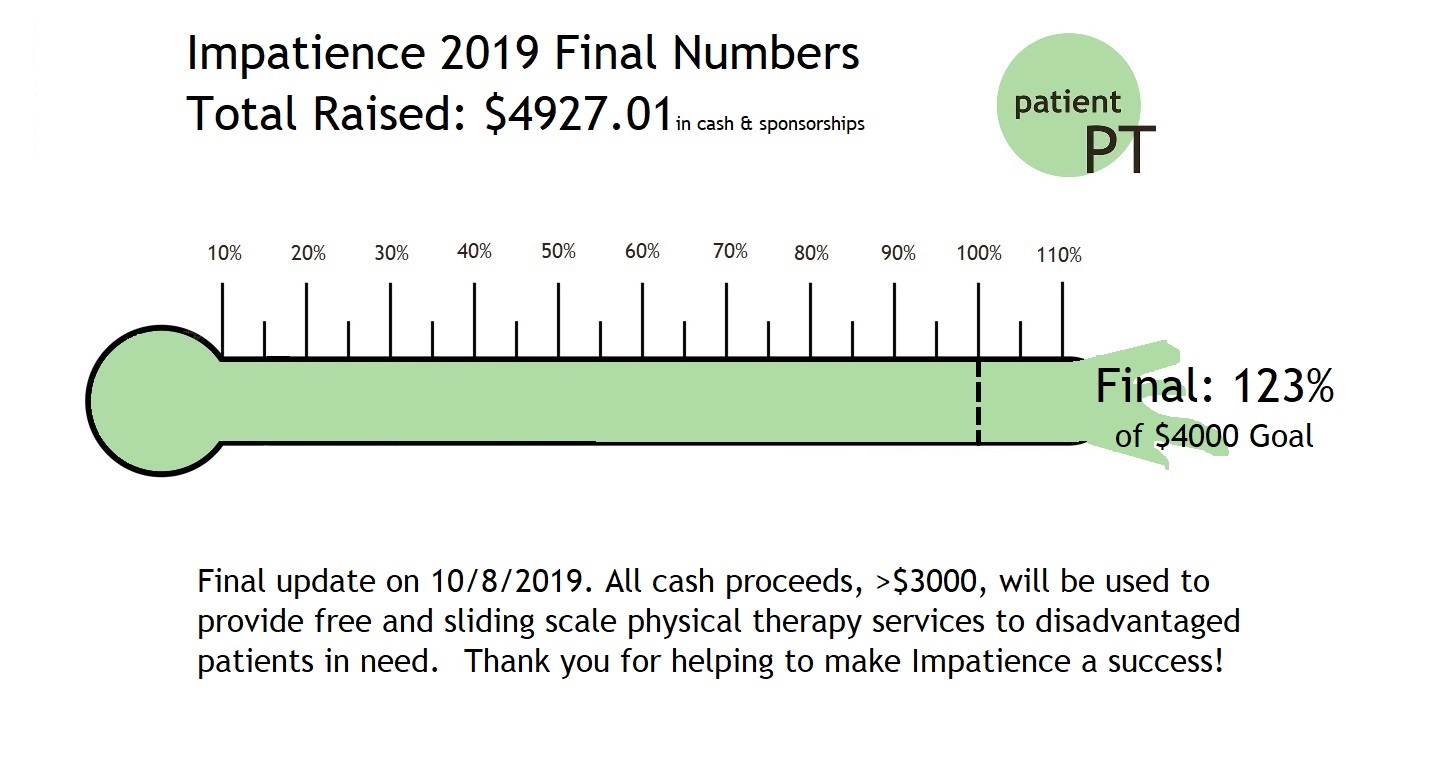Pick the 110% scale label
This screenshot has height=760, width=1440.
point(1059,255)
